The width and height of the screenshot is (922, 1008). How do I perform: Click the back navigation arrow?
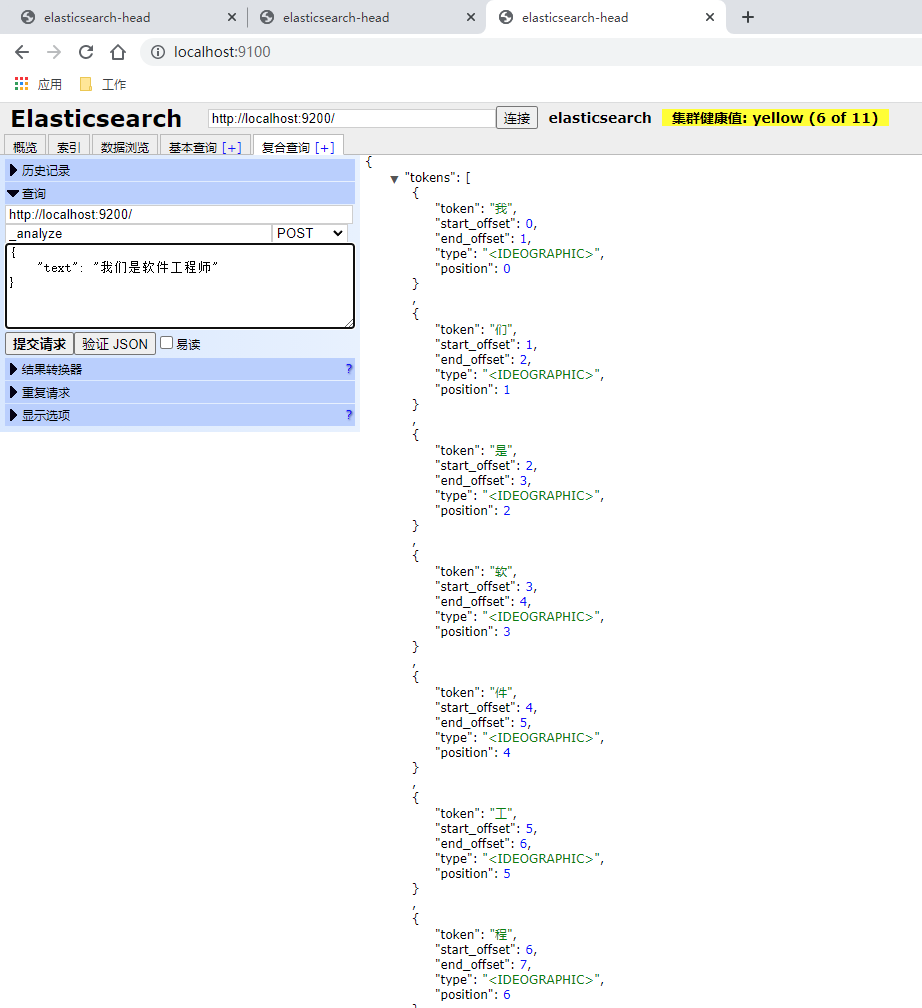[22, 52]
